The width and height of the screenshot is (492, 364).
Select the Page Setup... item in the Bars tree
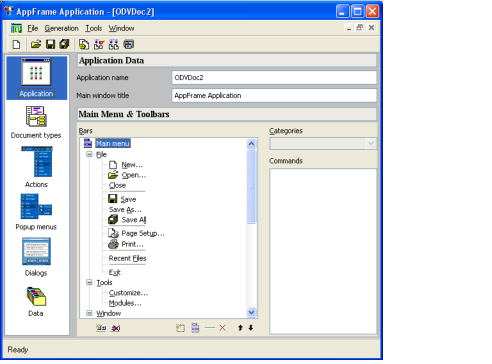click(x=143, y=233)
